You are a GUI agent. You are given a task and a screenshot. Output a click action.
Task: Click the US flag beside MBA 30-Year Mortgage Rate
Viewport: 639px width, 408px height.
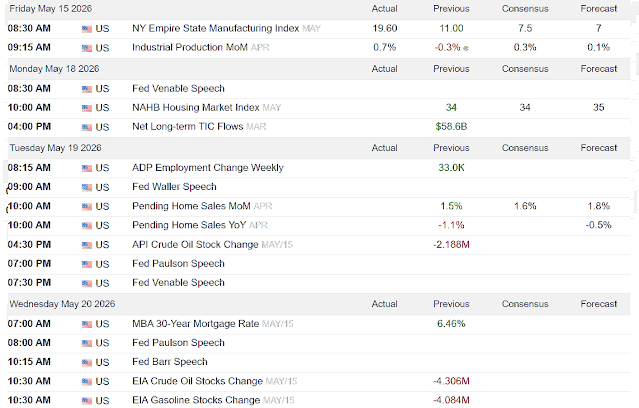click(86, 324)
